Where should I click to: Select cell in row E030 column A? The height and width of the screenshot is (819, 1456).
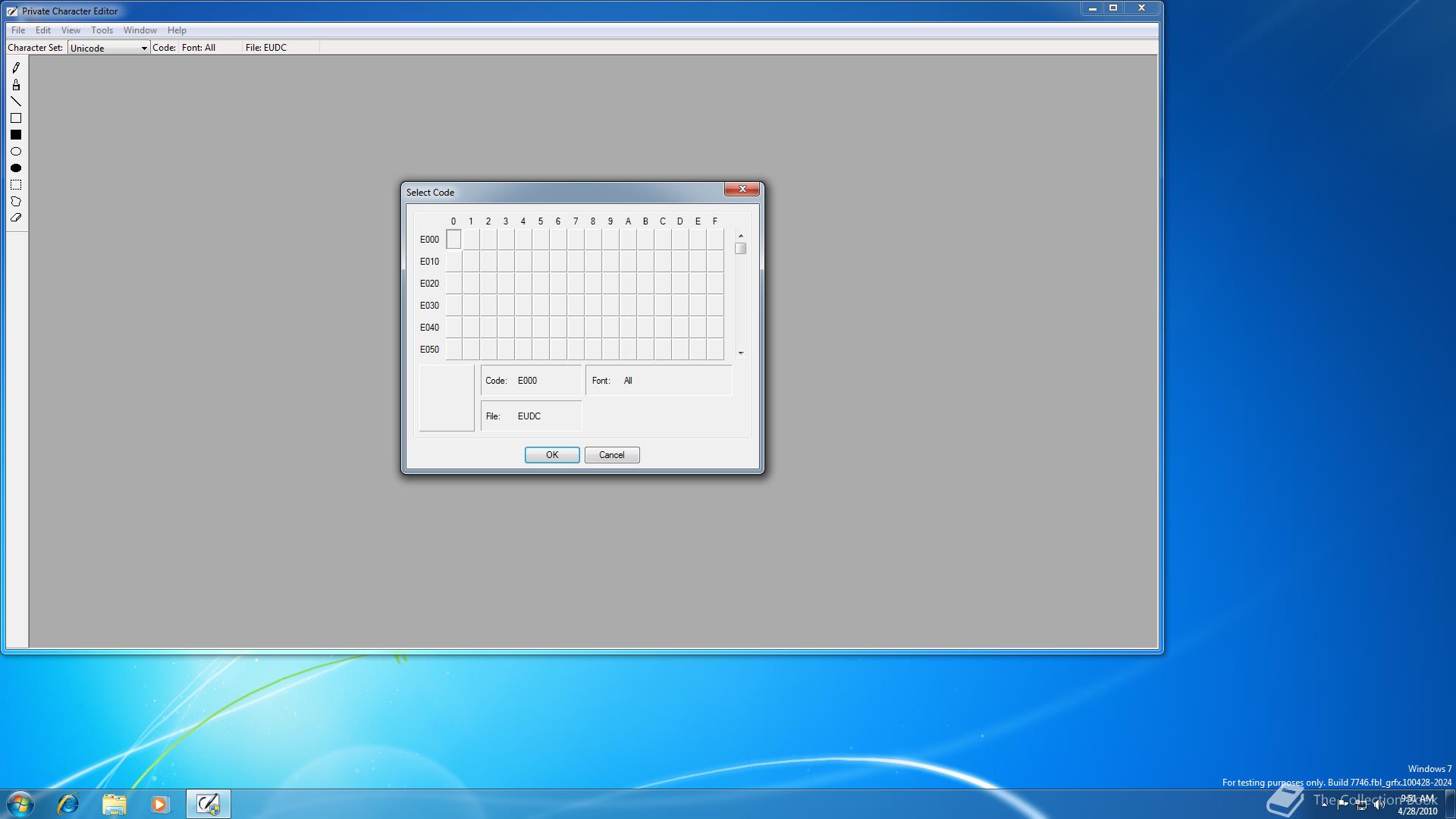[x=628, y=306]
